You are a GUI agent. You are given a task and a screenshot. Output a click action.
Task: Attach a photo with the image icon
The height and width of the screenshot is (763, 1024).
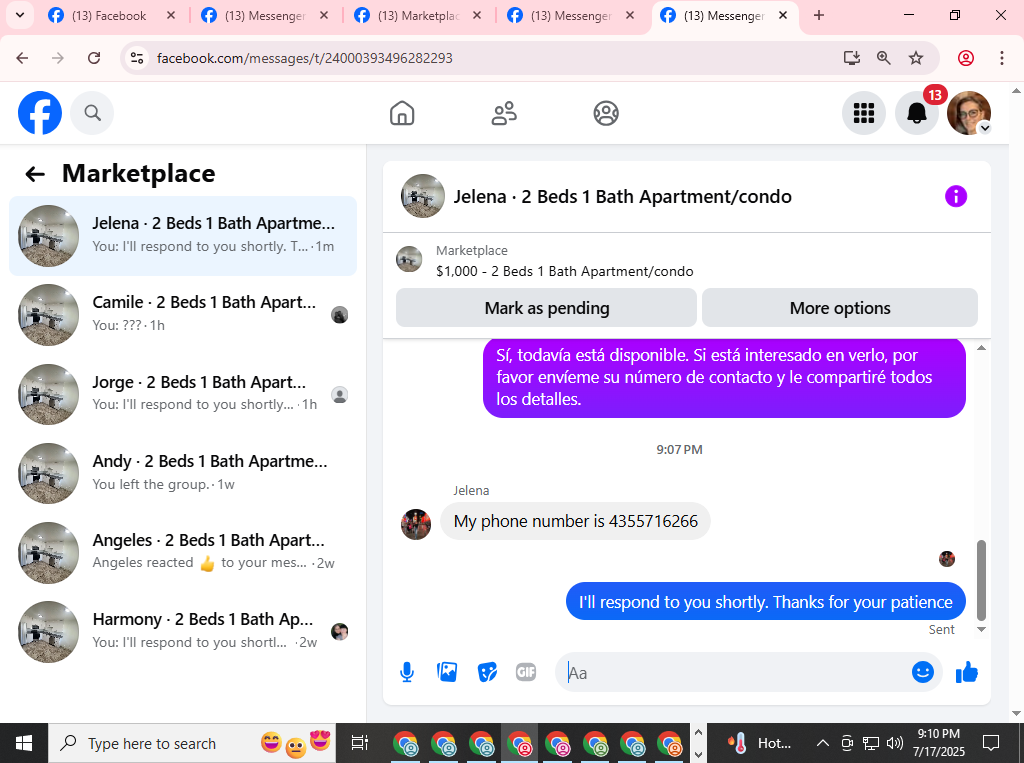(x=447, y=672)
